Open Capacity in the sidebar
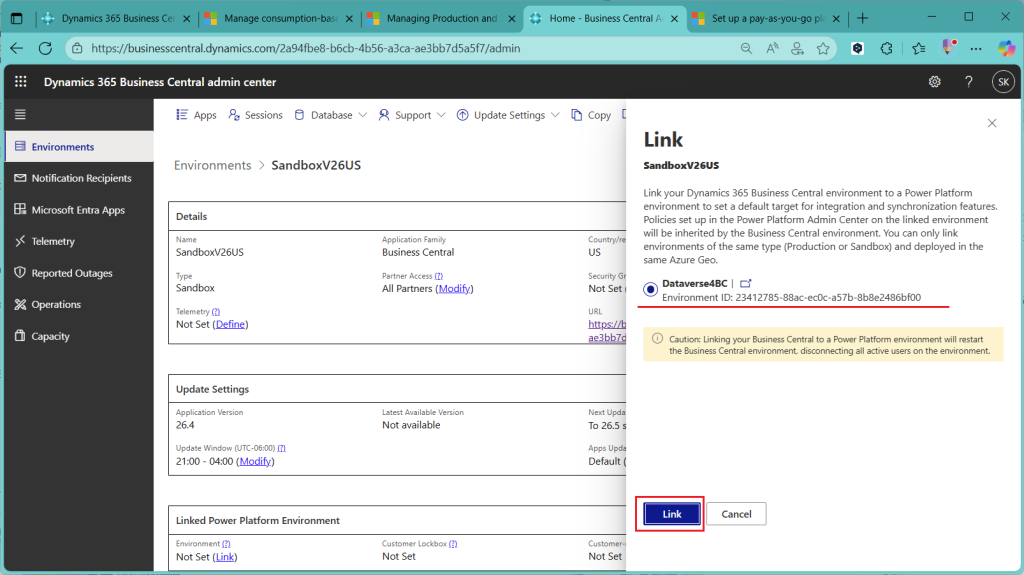1024x575 pixels. [79, 337]
